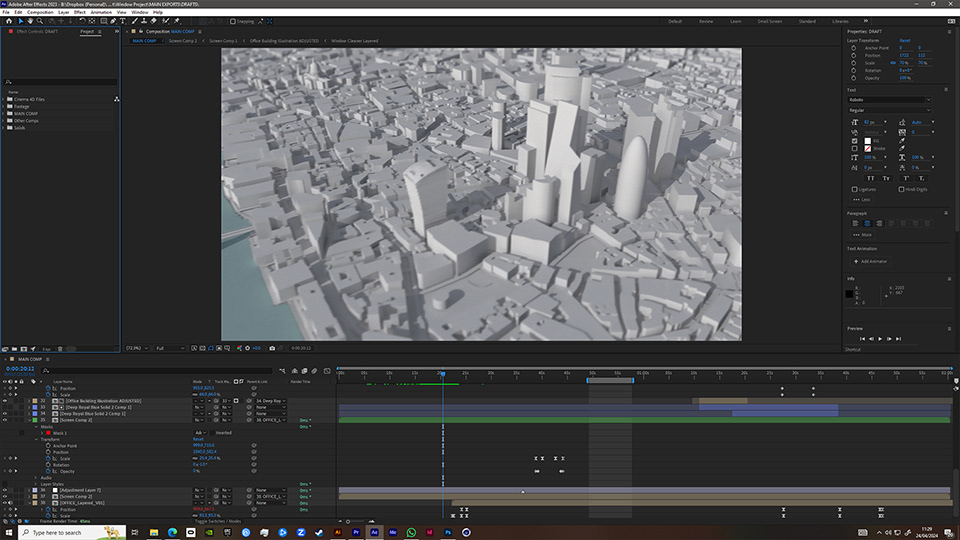
Task: Switch to the Small Screen workspace
Action: pos(770,21)
